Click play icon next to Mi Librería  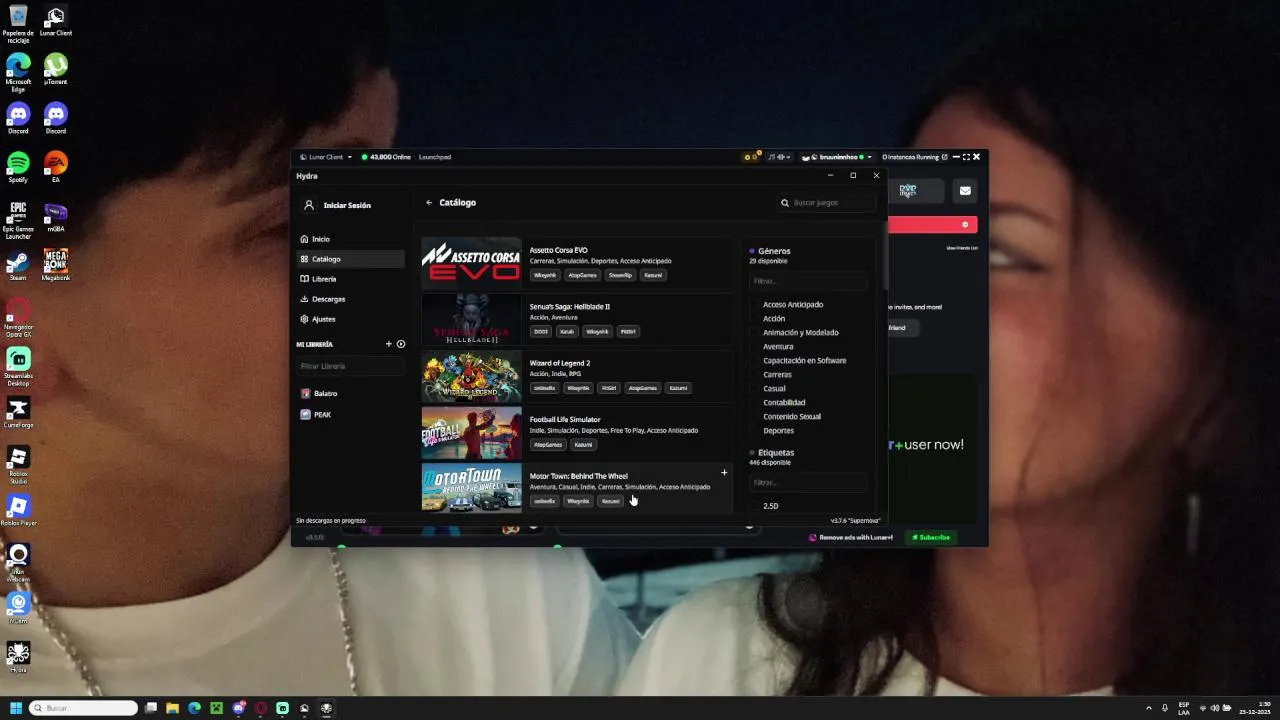tap(401, 344)
